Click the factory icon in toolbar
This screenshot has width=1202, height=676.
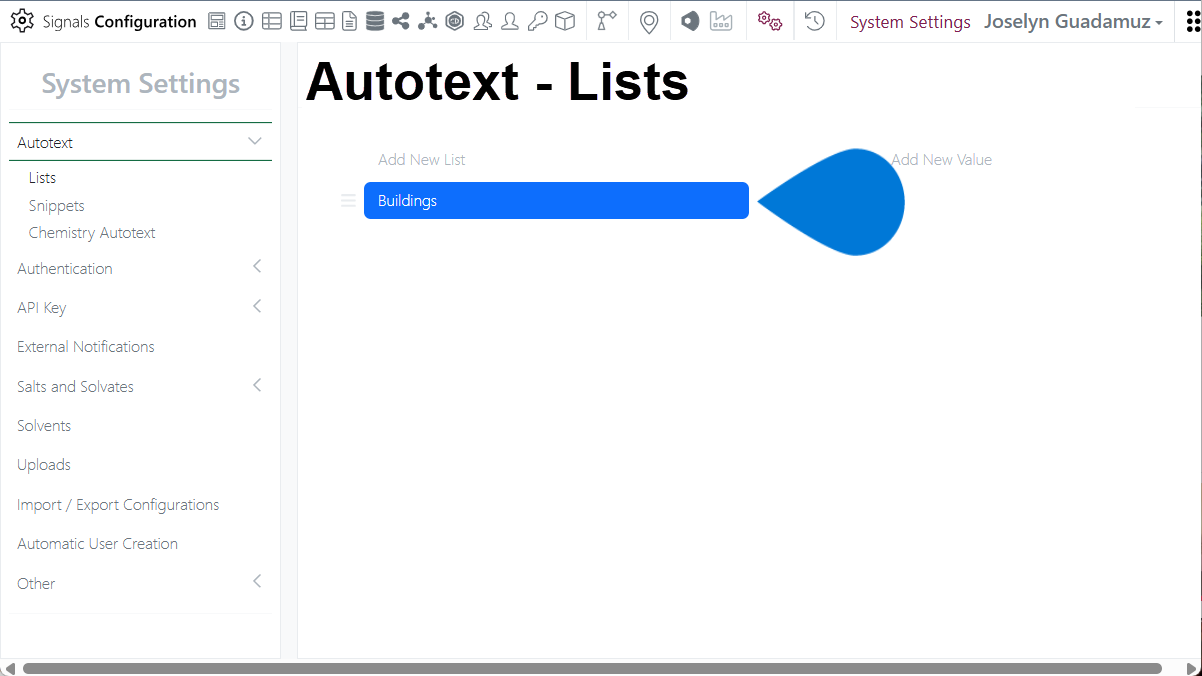(x=721, y=21)
